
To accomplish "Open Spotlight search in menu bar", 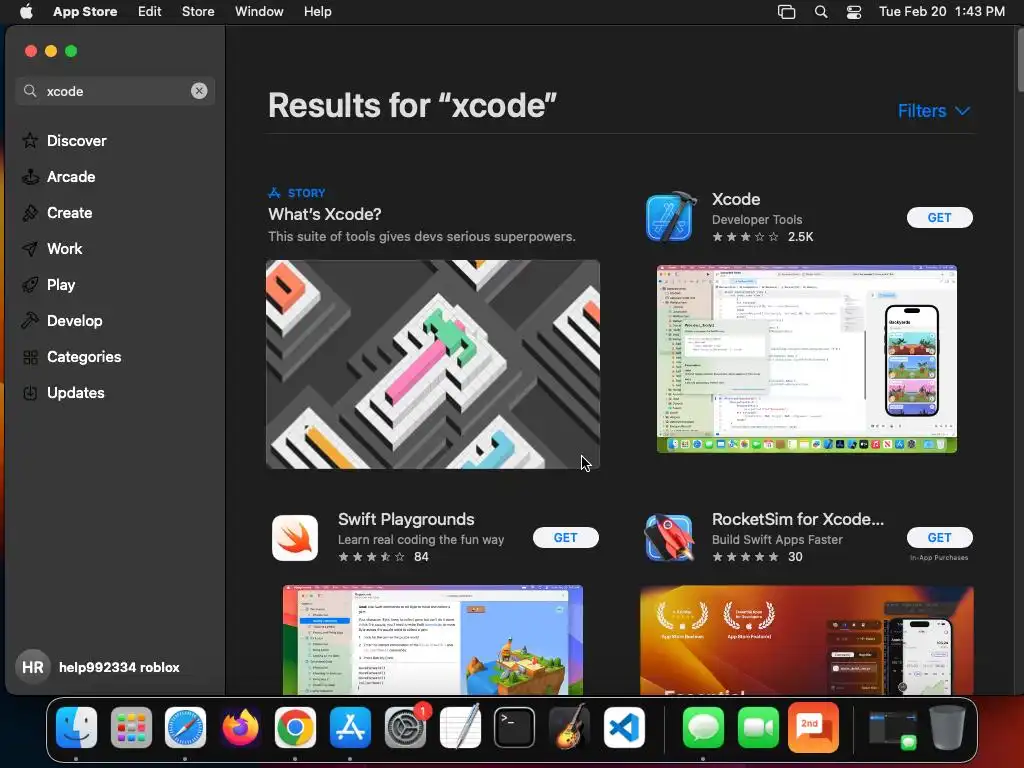I will tap(821, 12).
